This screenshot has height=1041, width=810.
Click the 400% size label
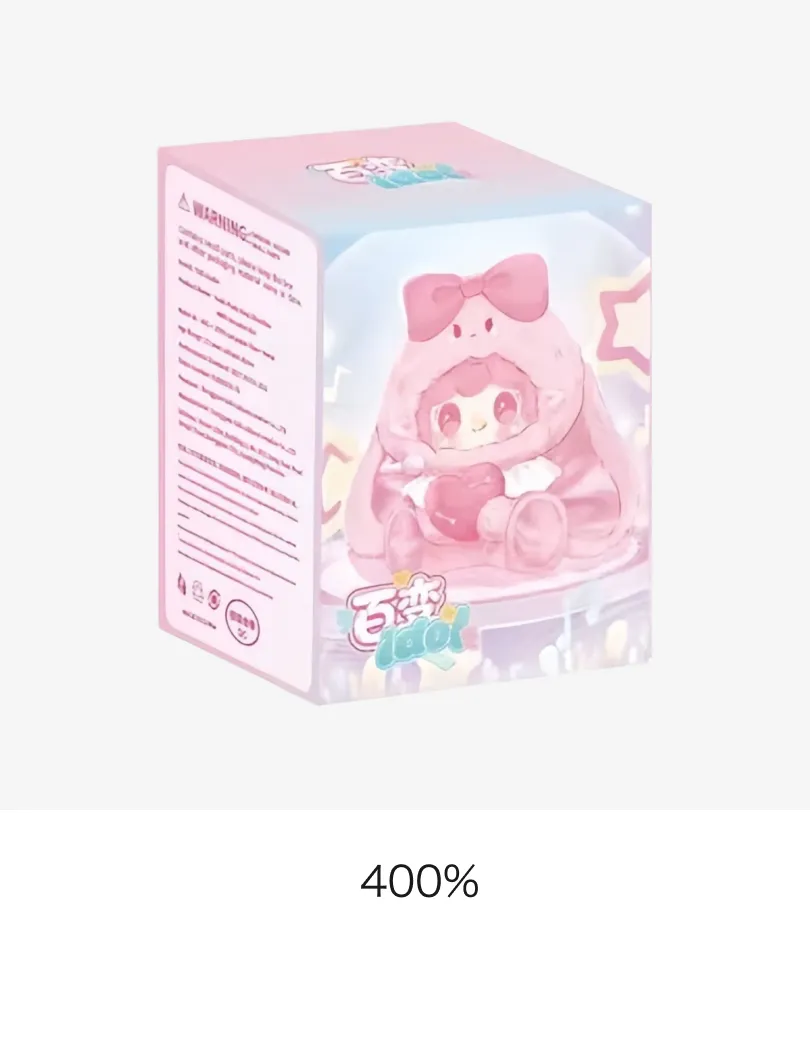[419, 881]
